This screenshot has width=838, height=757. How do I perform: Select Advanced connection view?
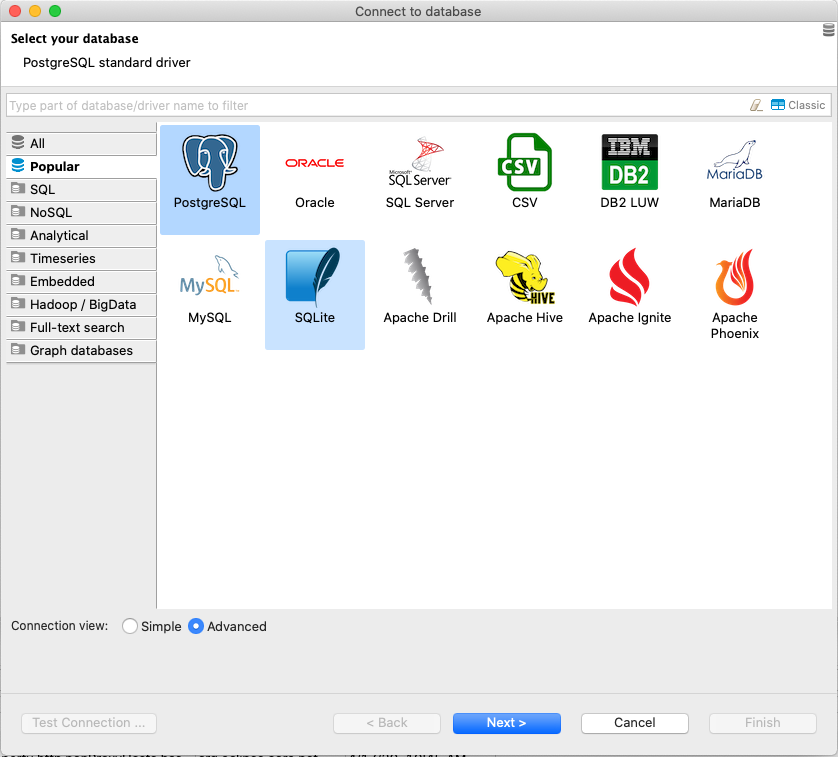pyautogui.click(x=196, y=626)
